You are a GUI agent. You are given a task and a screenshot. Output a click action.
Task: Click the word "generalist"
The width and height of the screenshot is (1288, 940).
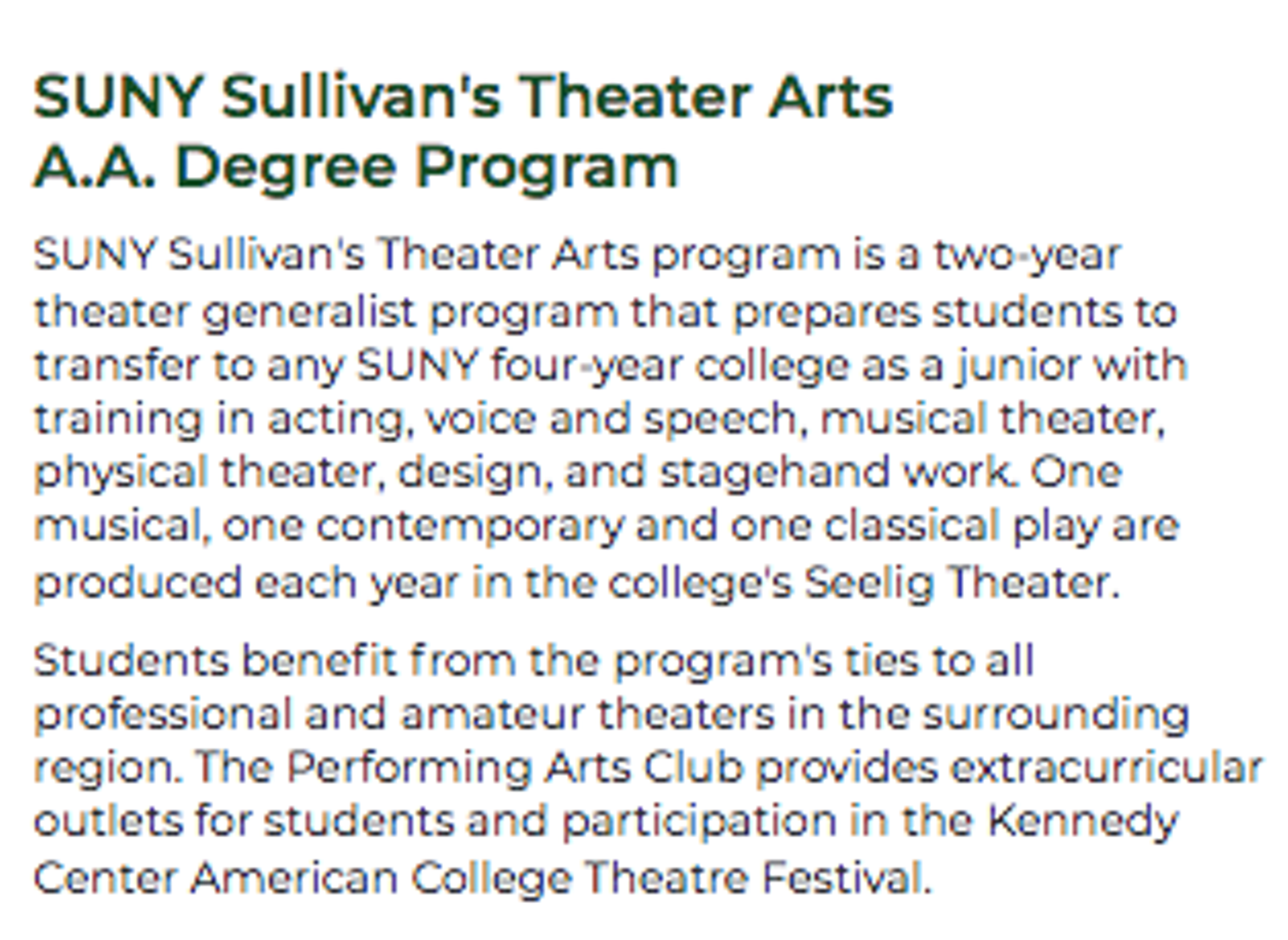tap(309, 313)
